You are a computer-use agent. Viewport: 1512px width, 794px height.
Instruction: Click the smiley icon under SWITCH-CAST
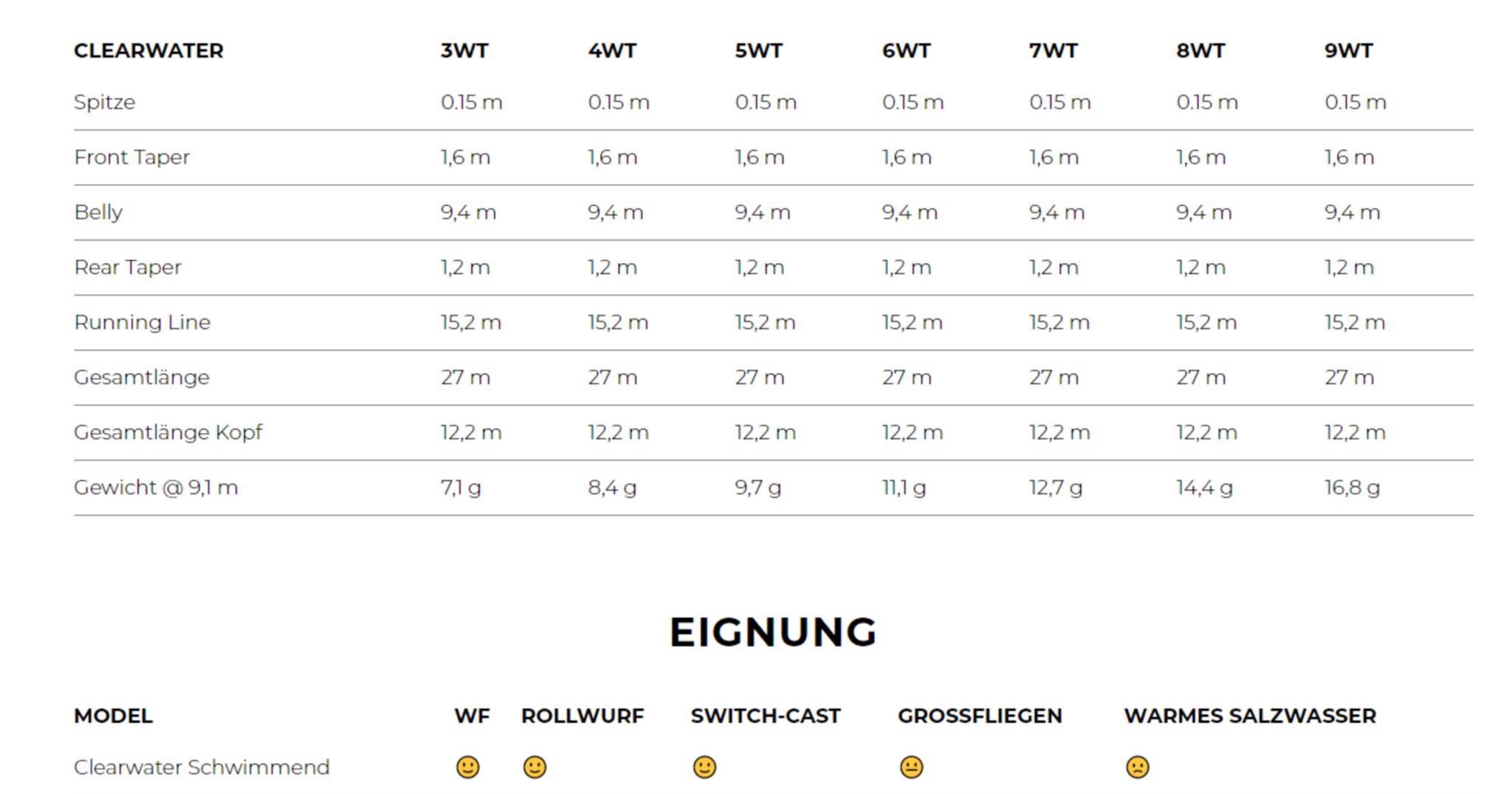704,767
